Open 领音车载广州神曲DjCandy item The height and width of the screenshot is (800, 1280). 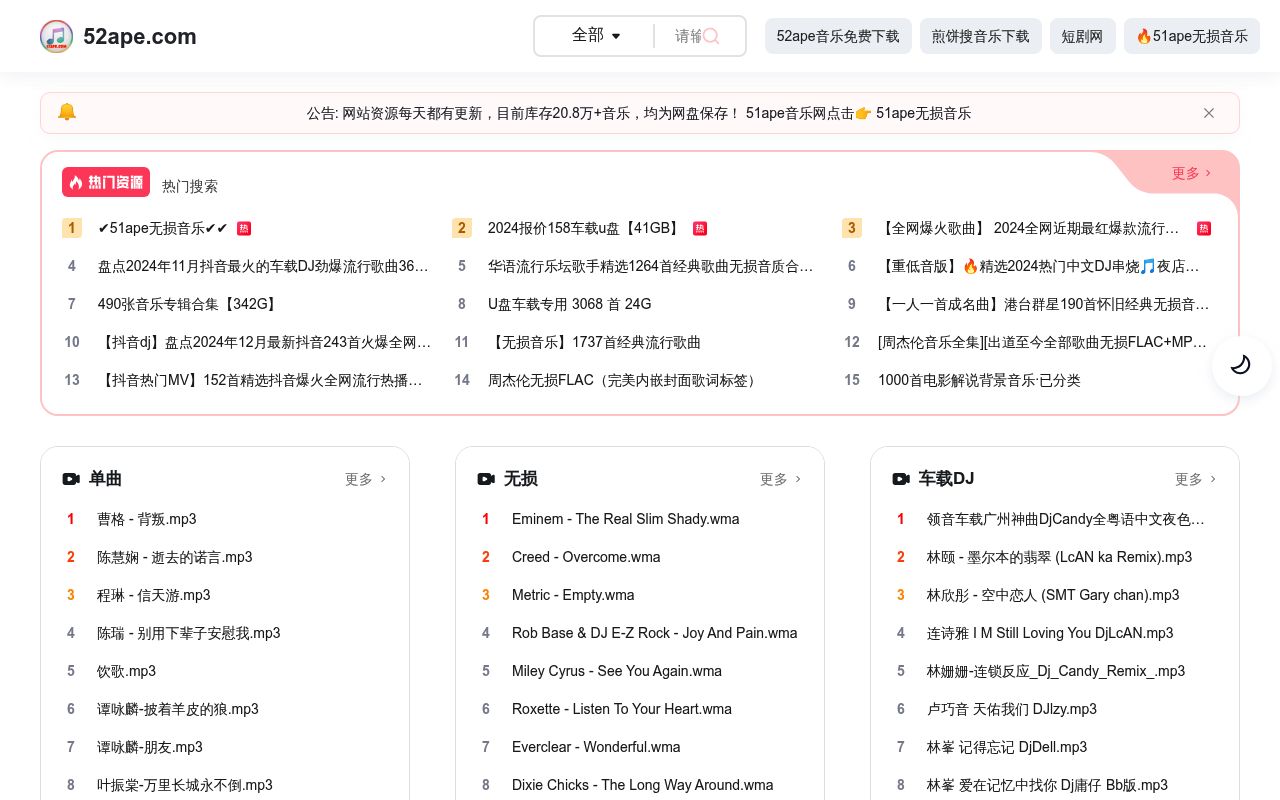[x=1066, y=519]
